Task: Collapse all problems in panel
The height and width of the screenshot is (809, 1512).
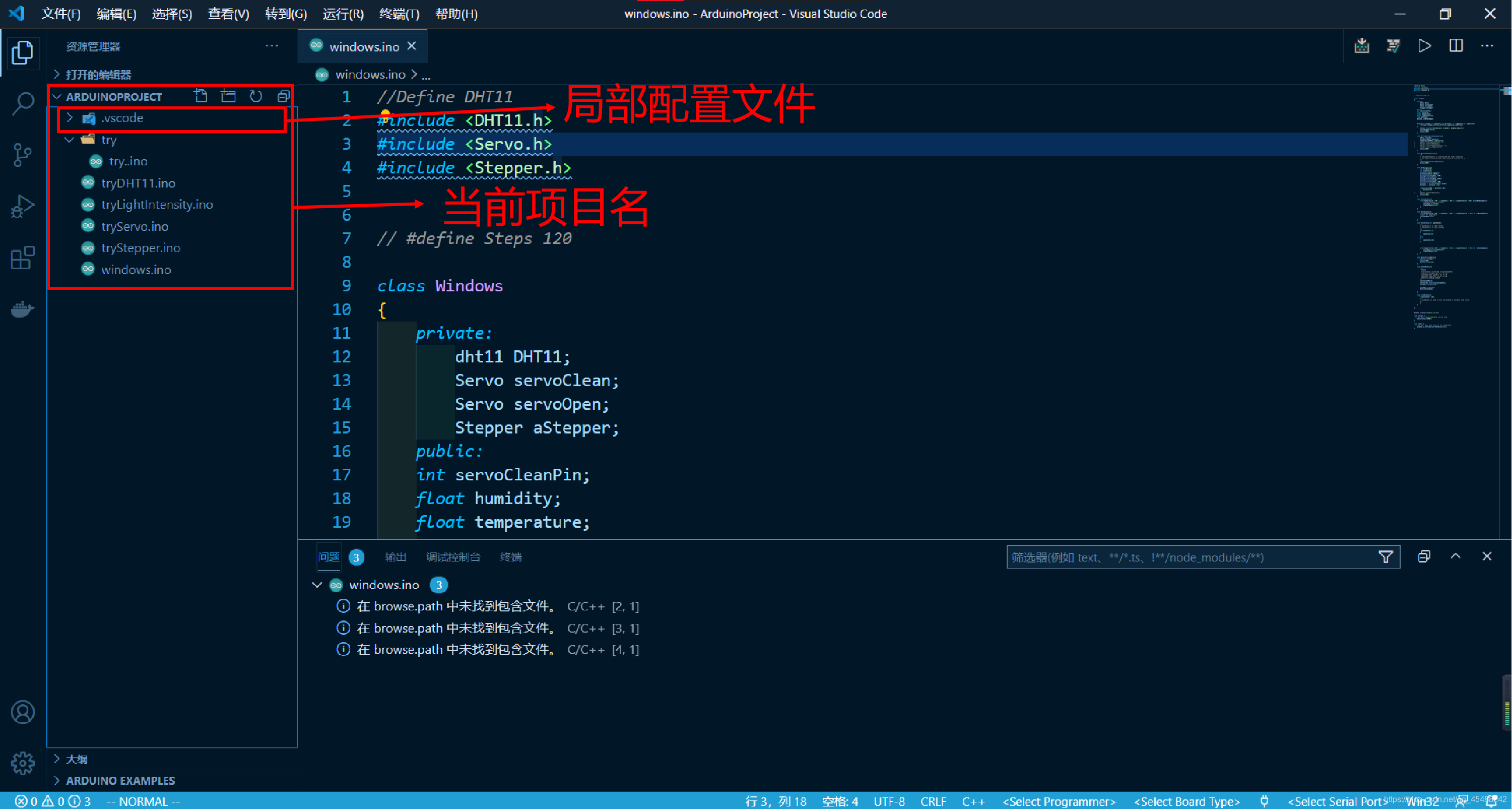Action: 1424,556
